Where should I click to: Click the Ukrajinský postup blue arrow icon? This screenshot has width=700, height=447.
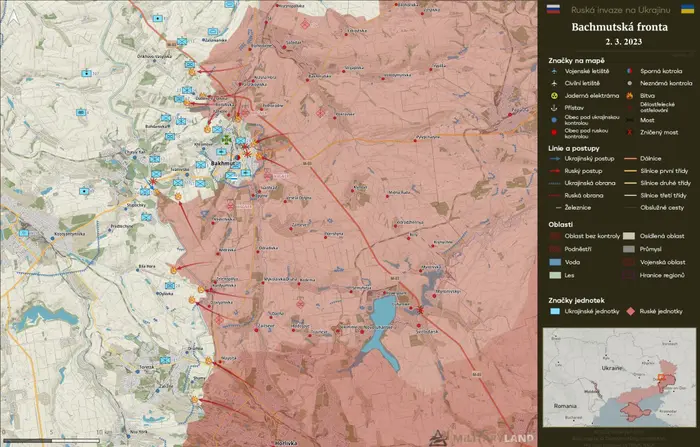pos(555,159)
